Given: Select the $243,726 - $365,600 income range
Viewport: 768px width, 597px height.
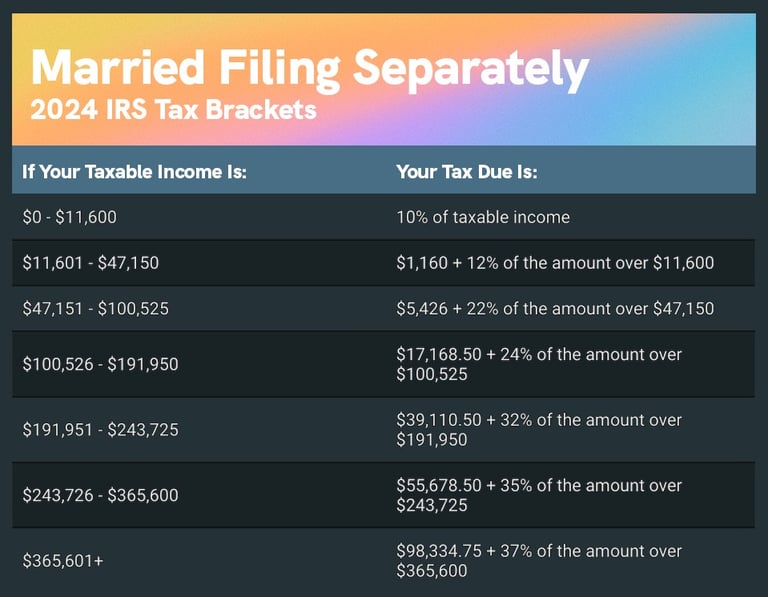Looking at the screenshot, I should click(x=100, y=495).
